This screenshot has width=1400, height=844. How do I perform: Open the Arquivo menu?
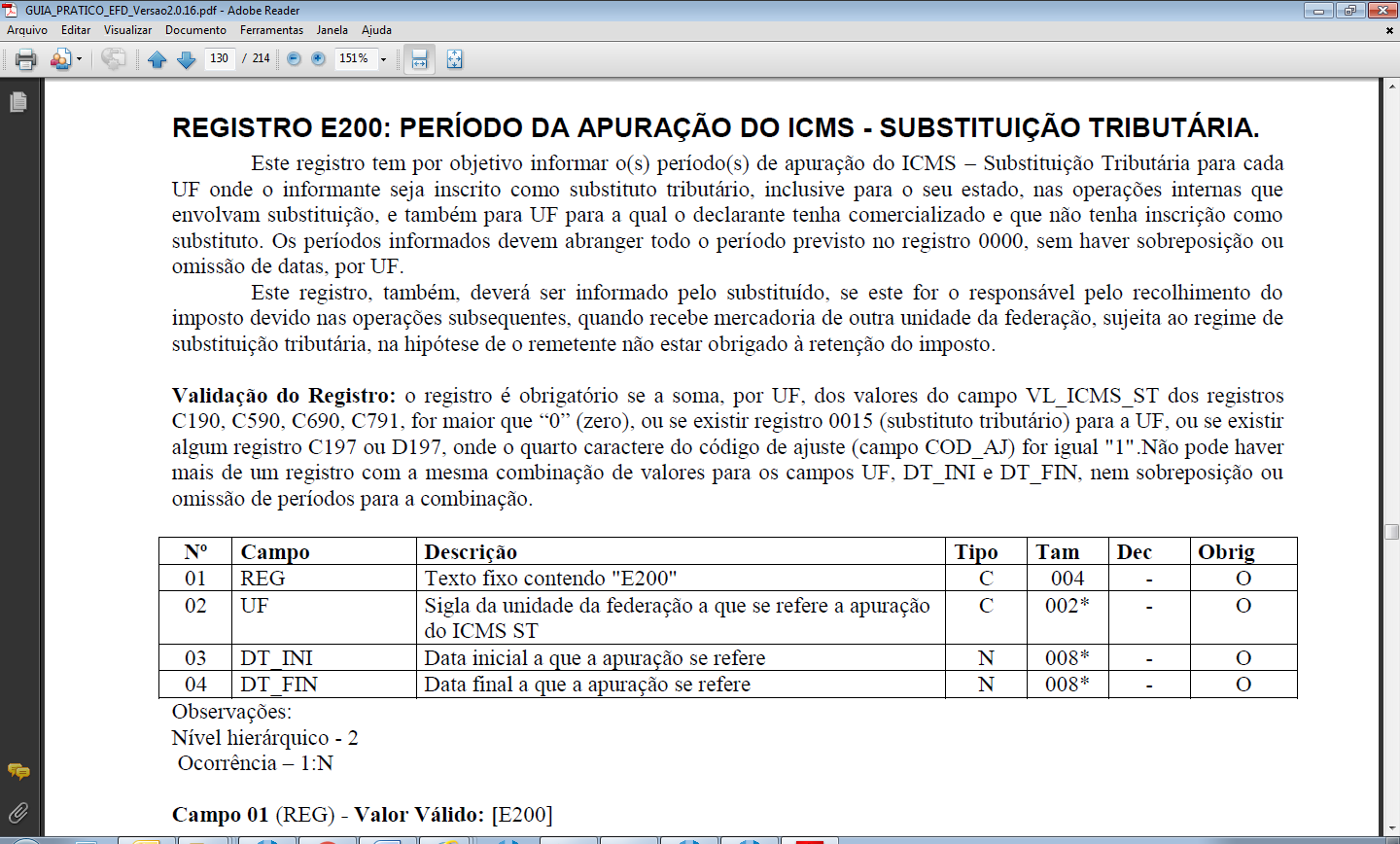click(27, 30)
